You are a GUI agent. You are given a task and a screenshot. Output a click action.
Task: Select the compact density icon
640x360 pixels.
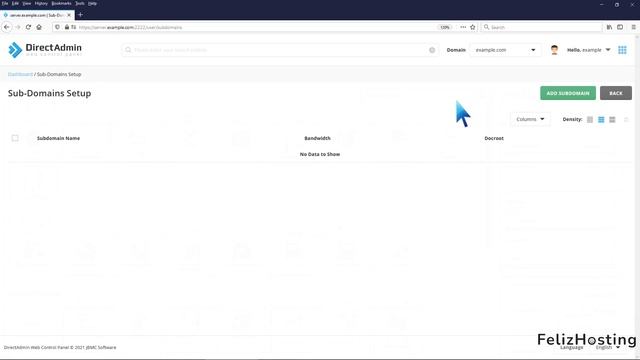click(x=590, y=119)
